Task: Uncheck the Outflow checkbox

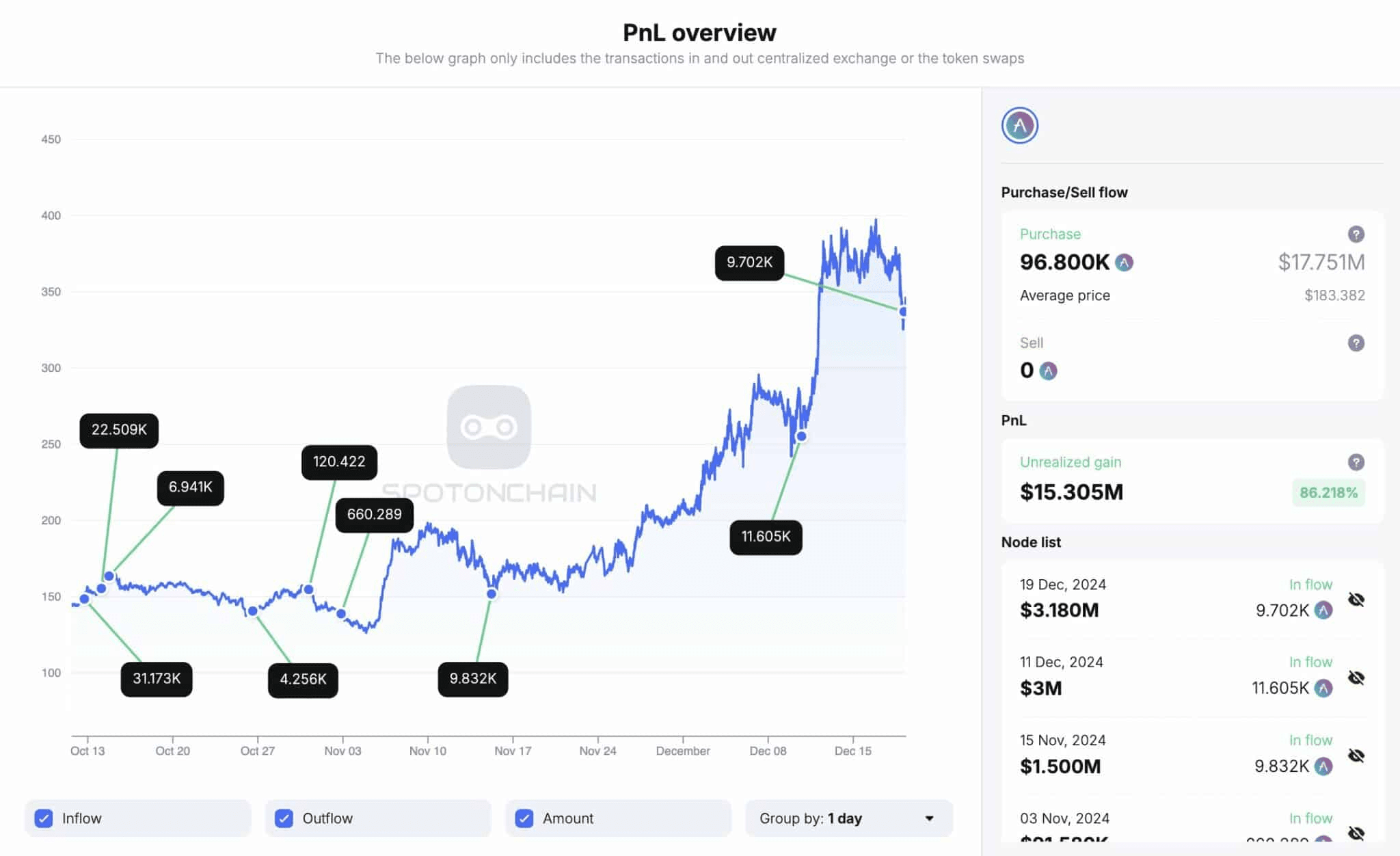Action: point(284,818)
